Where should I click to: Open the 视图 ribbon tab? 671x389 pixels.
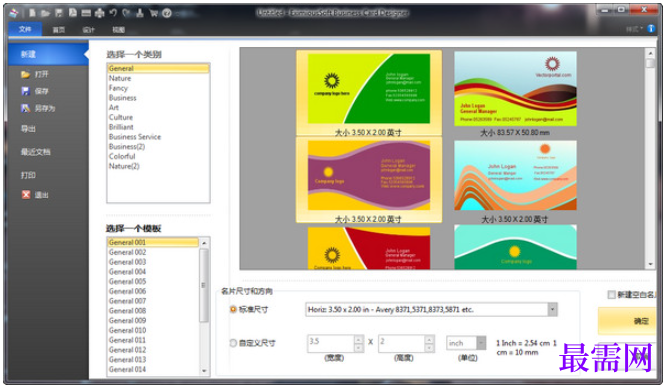tap(119, 30)
